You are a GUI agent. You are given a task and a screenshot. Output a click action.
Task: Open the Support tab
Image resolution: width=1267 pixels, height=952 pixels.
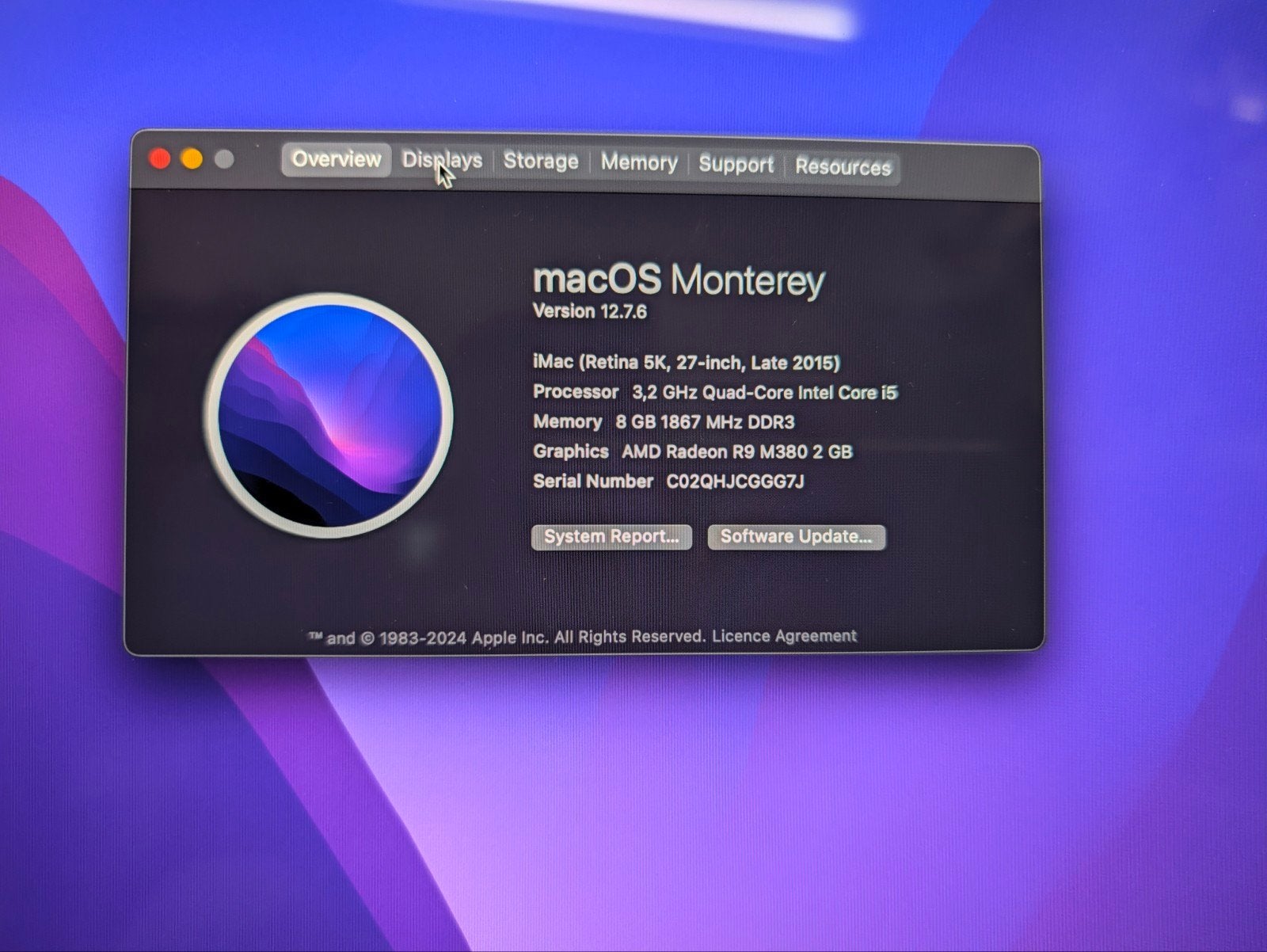point(736,165)
